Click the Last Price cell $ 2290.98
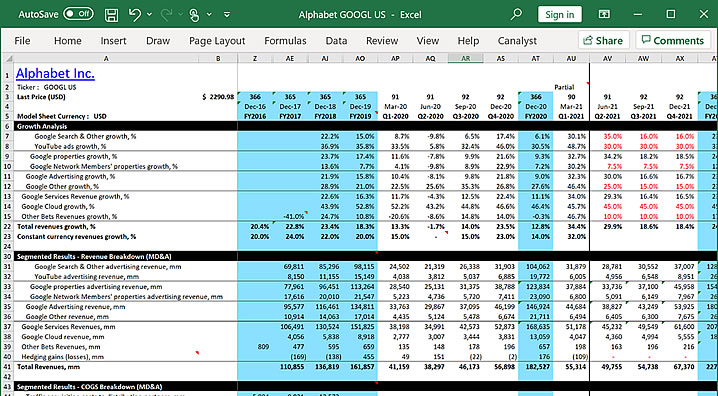718x396 pixels. (x=218, y=97)
